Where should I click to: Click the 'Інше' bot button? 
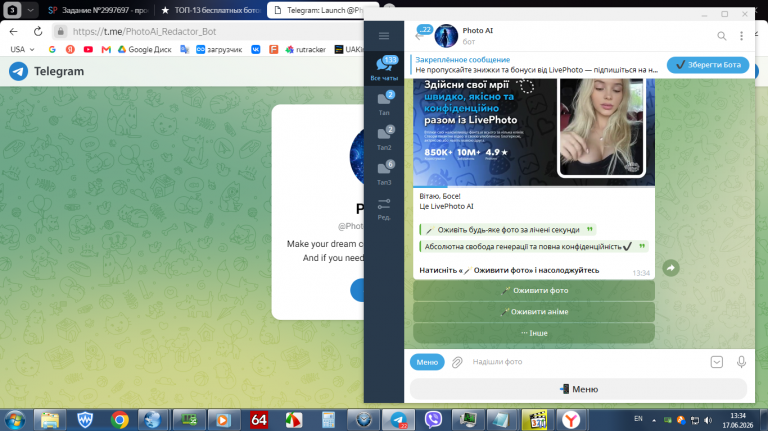point(534,333)
